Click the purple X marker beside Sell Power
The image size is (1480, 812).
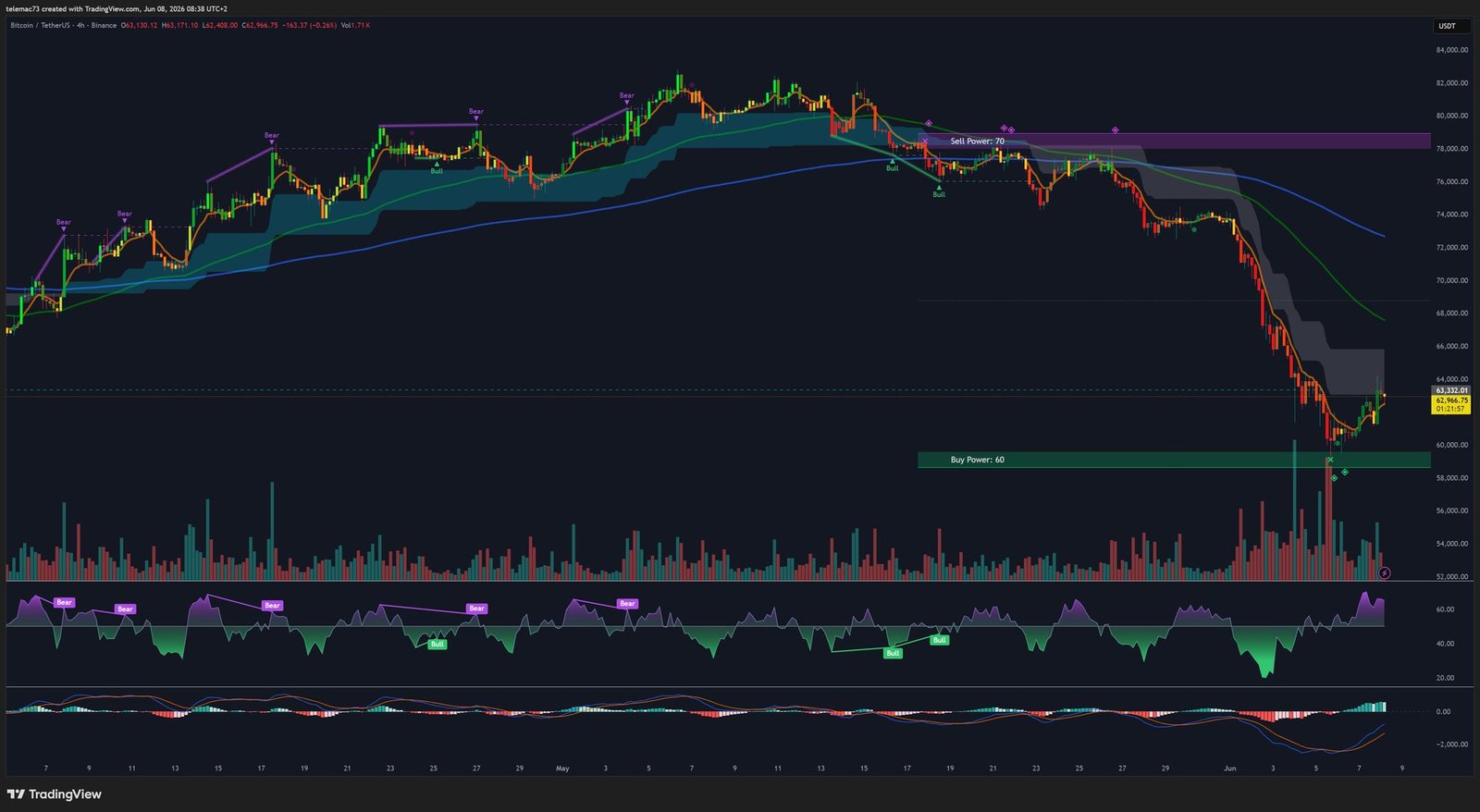point(925,141)
